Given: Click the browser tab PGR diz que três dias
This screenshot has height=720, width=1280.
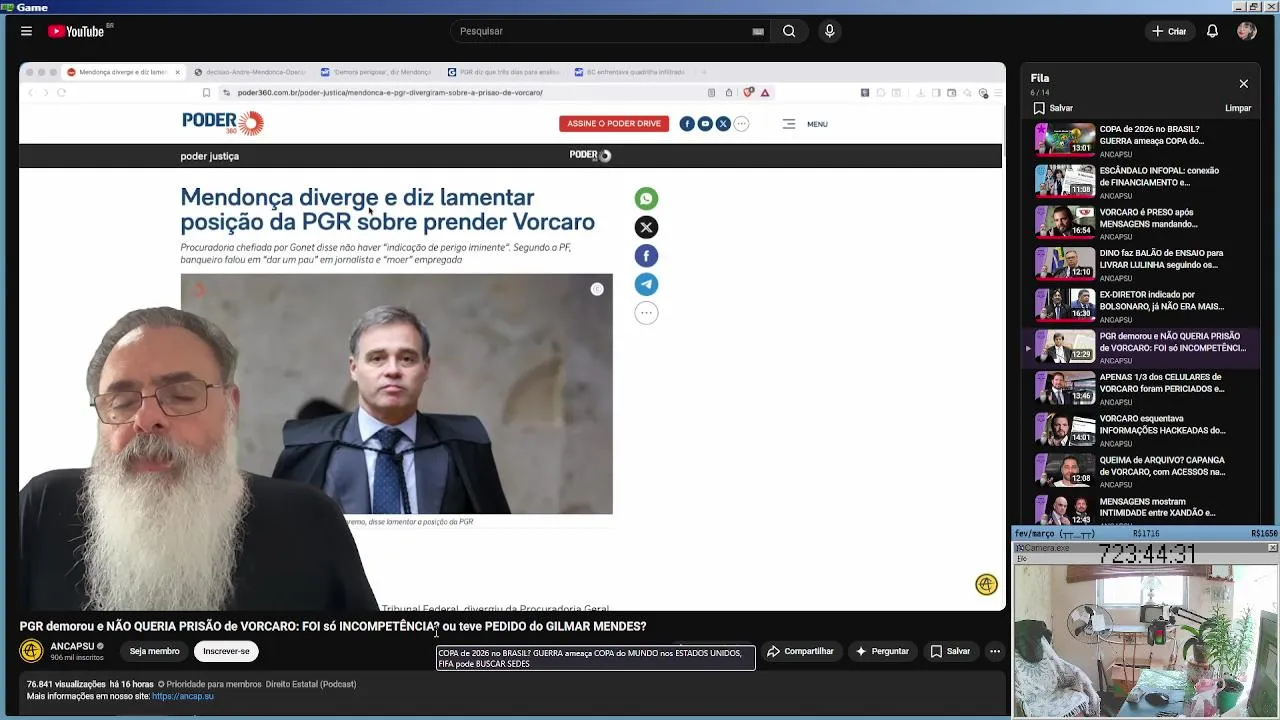Looking at the screenshot, I should (x=504, y=72).
